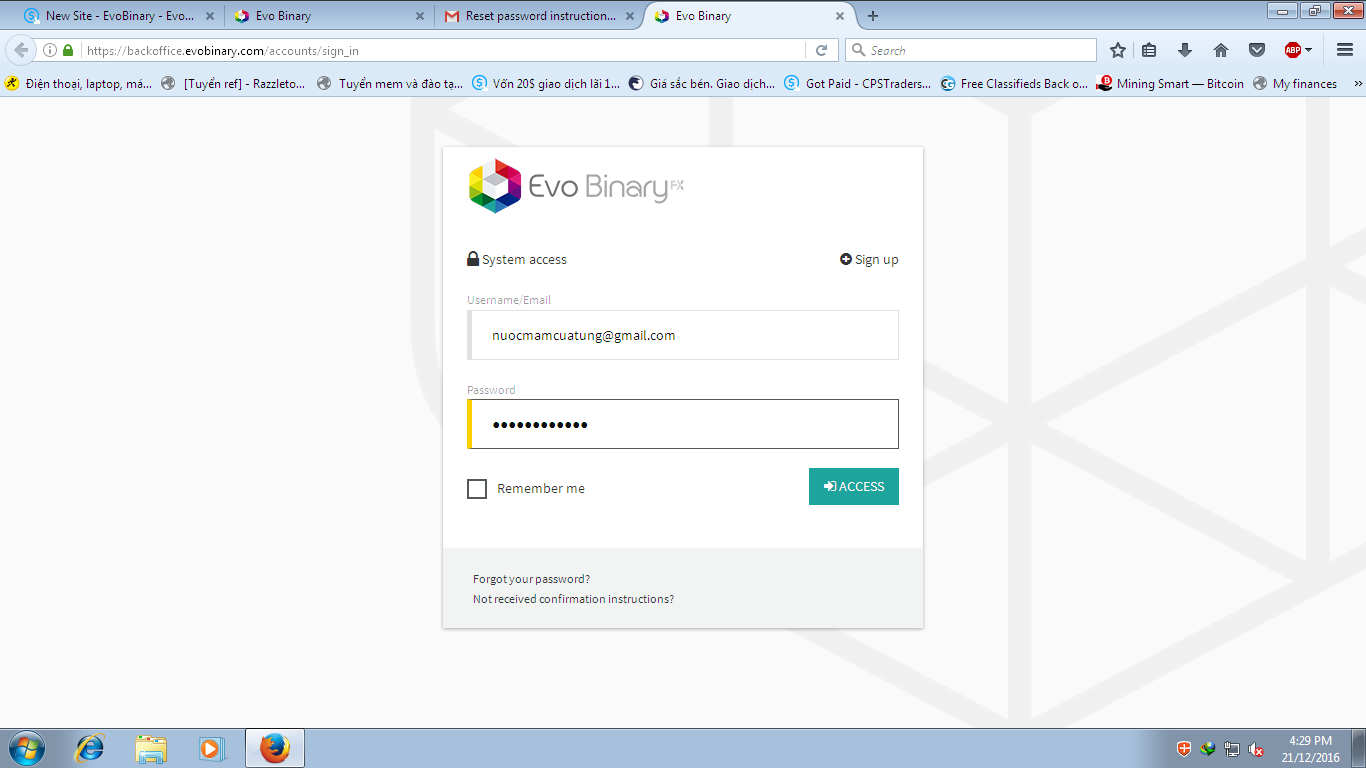Switch to the Reset password instructions Gmail tab
Viewport: 1366px width, 768px height.
click(540, 16)
